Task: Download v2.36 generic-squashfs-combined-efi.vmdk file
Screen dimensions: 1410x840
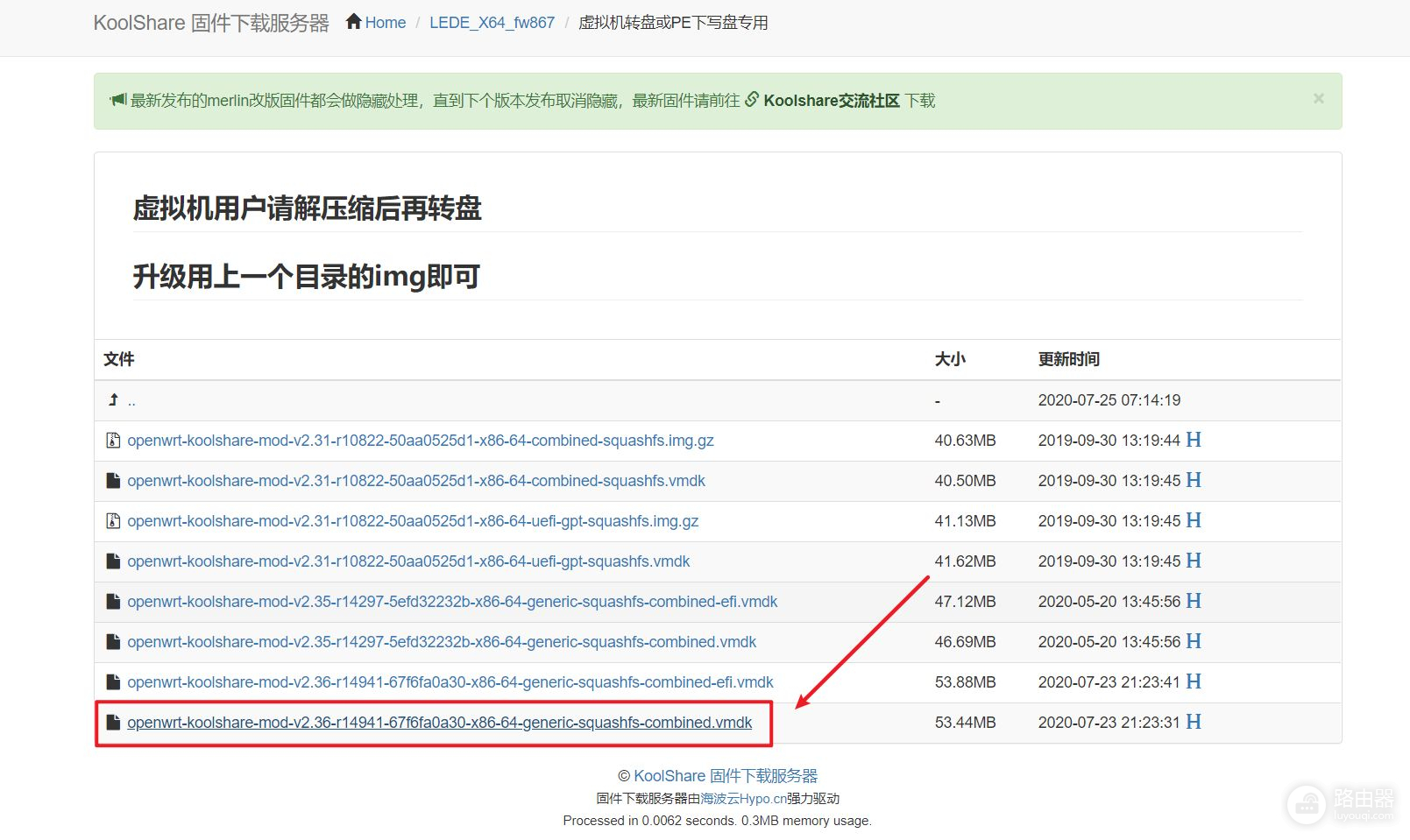Action: (x=450, y=682)
